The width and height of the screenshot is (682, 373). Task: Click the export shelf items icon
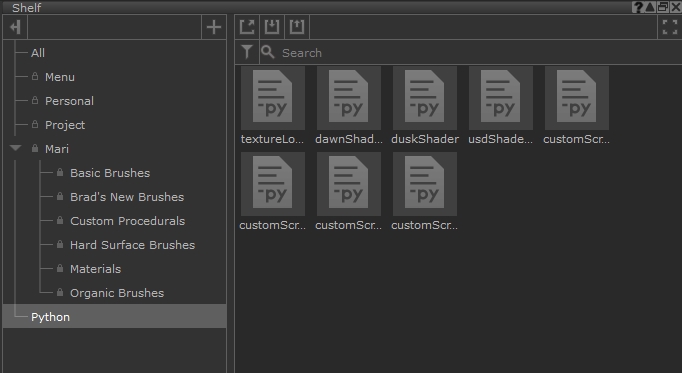point(297,27)
